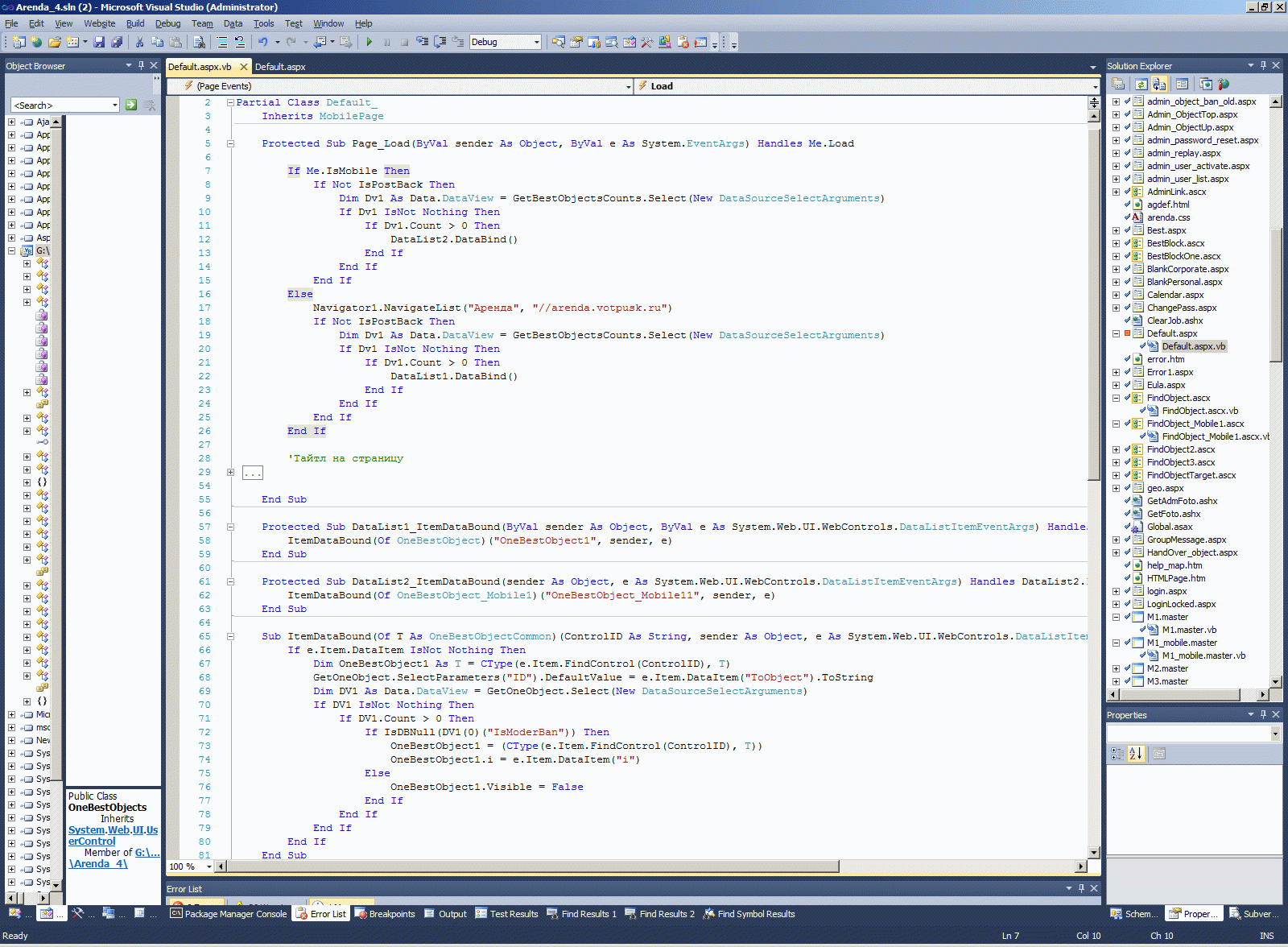Collapse the Default.aspx node in Solution Explorer
The image size is (1288, 947).
point(1116,333)
